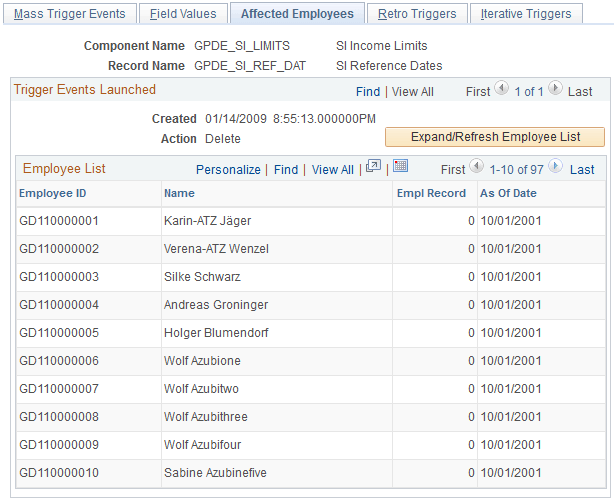Viewport: 614px width, 501px height.
Task: Click name Verena-ATZ Wenzel
Action: (x=216, y=249)
